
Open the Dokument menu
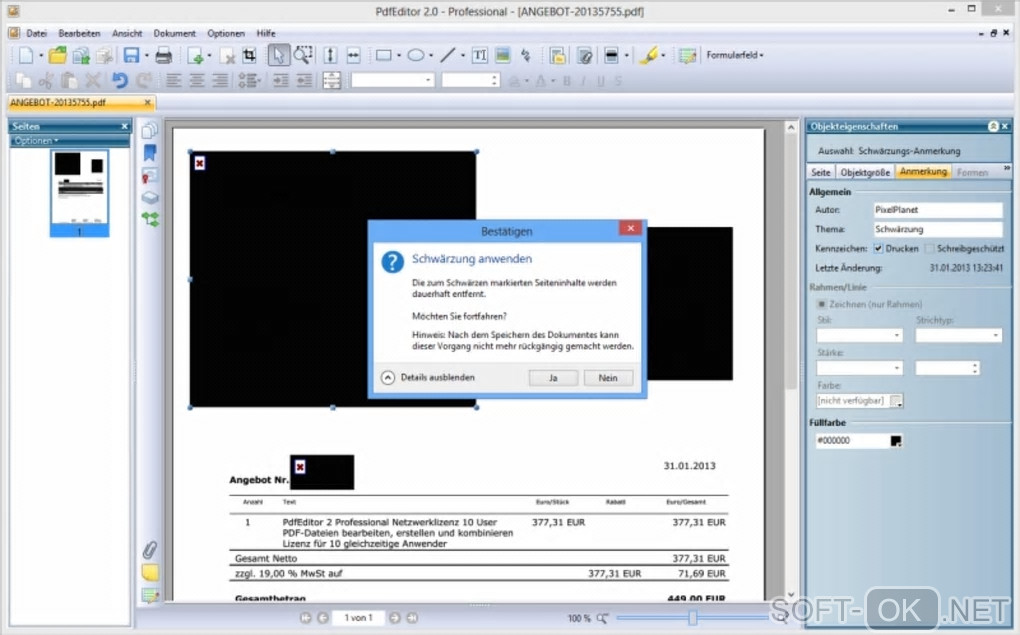[x=174, y=33]
